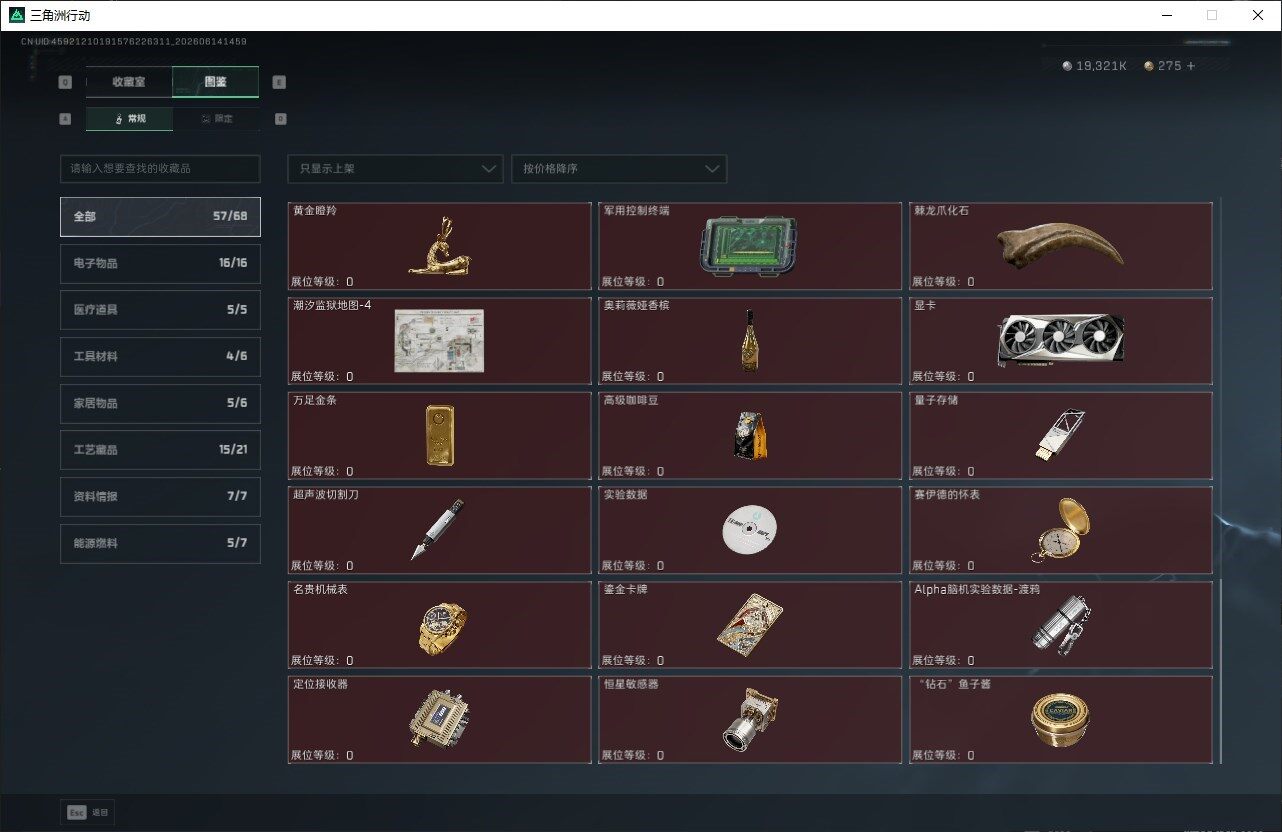
Task: Switch to the 图鉴 tab
Action: click(215, 82)
